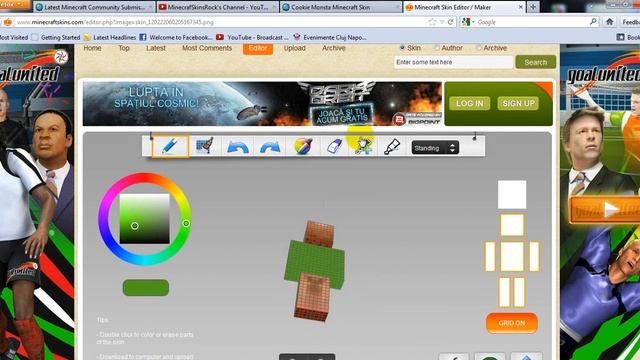The width and height of the screenshot is (640, 360).
Task: Click the space game banner advertisement
Action: [x=262, y=104]
